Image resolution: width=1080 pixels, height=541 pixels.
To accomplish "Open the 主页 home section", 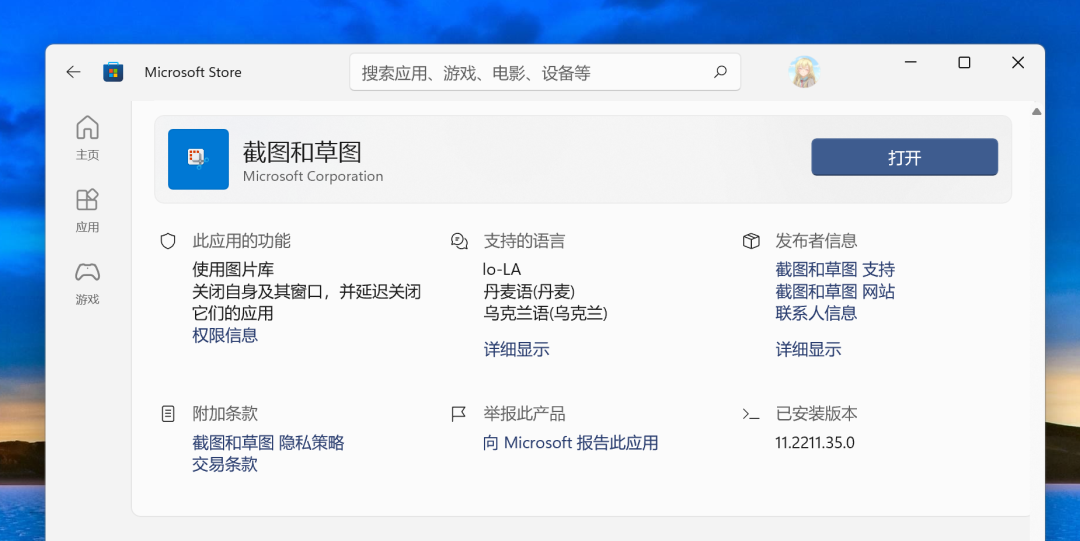I will click(x=87, y=138).
